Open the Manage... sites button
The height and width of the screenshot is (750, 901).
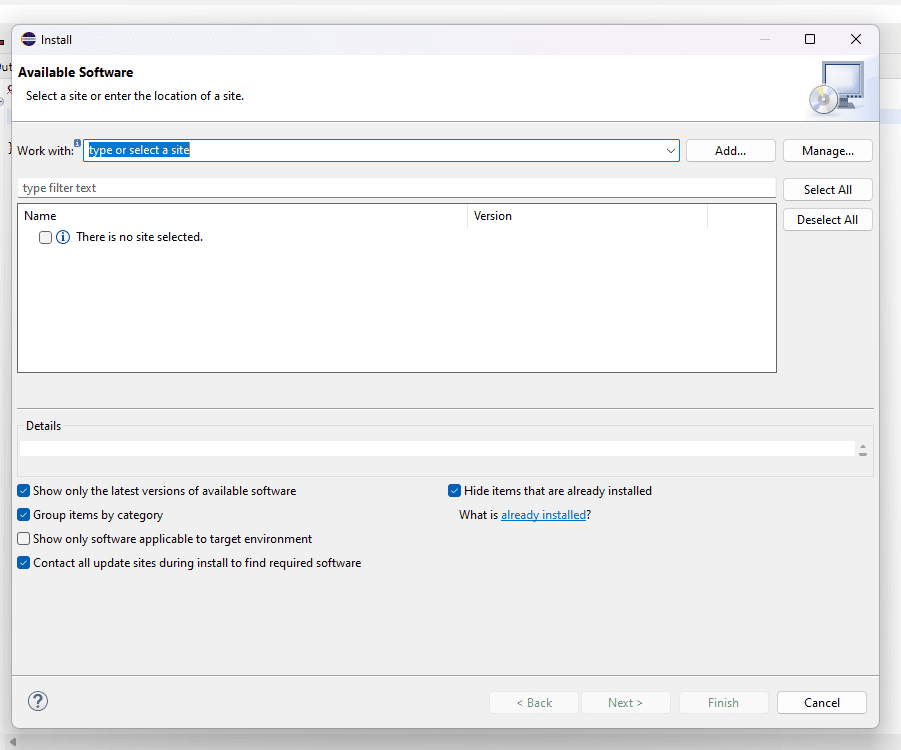coord(827,151)
